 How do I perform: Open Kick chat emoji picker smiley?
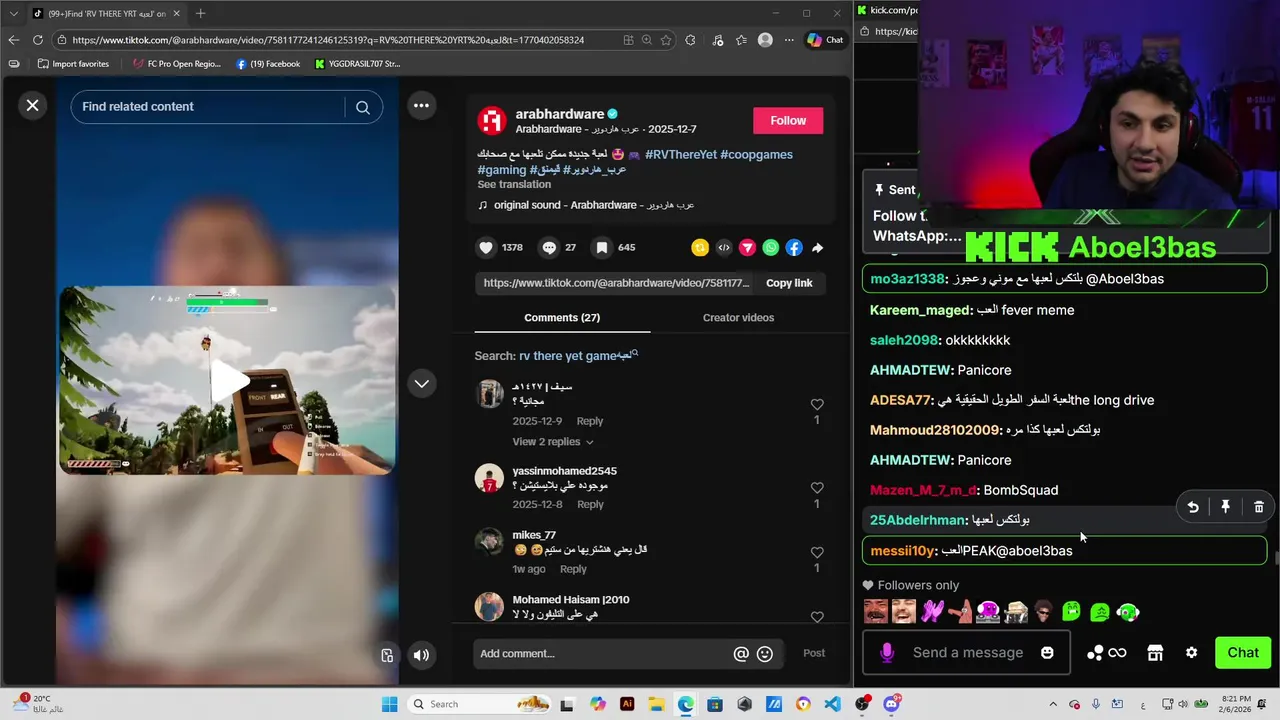1047,653
